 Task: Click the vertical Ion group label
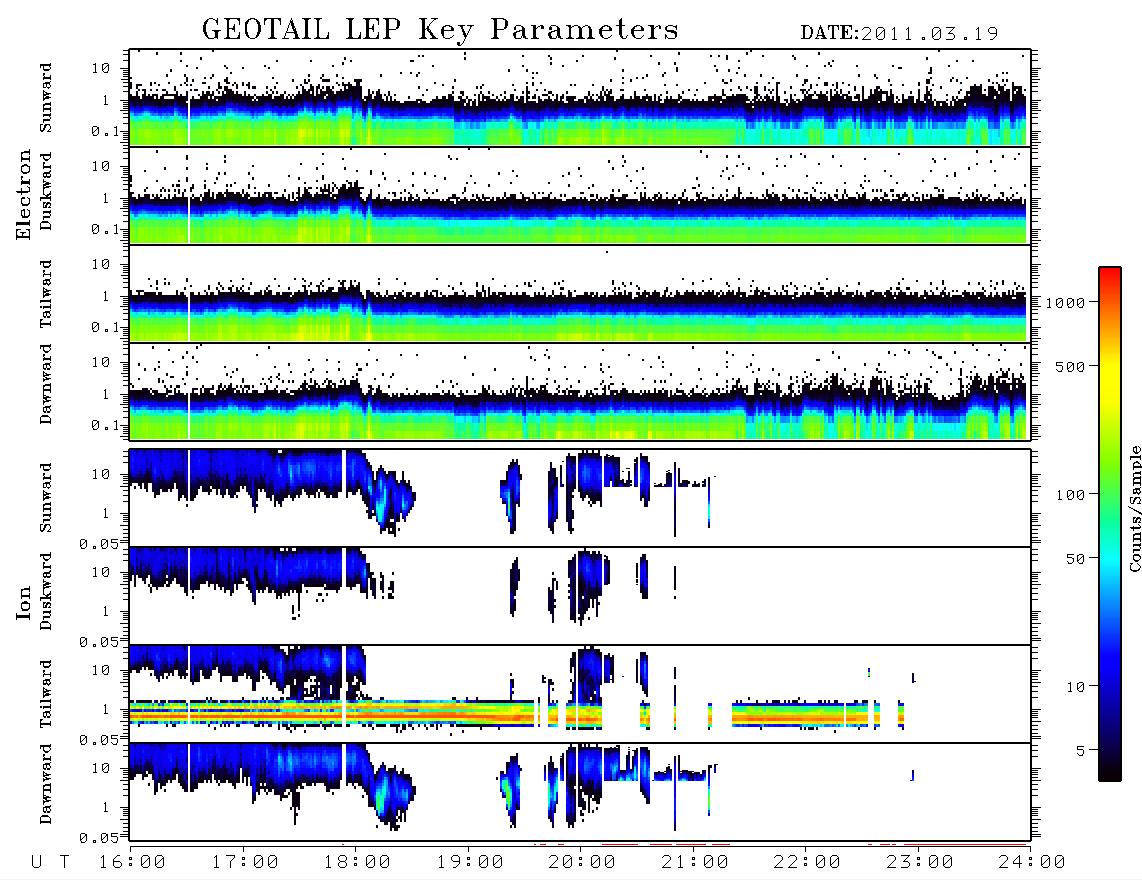(24, 603)
